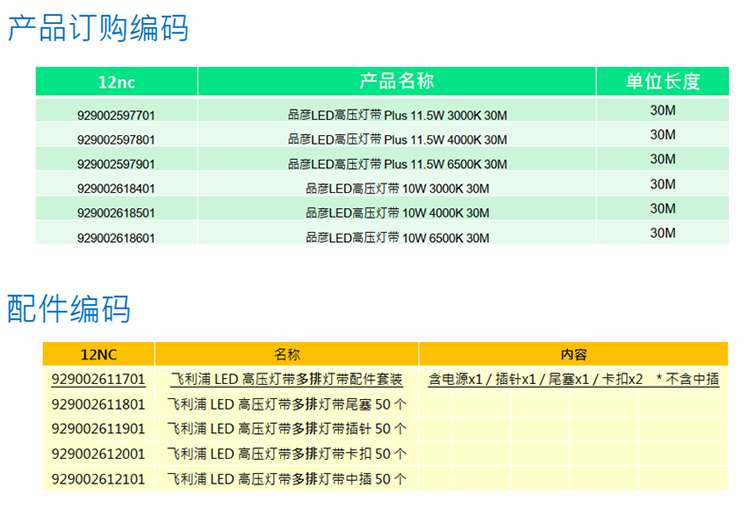Select code 929002597701
Image resolution: width=750 pixels, height=531 pixels.
point(116,115)
